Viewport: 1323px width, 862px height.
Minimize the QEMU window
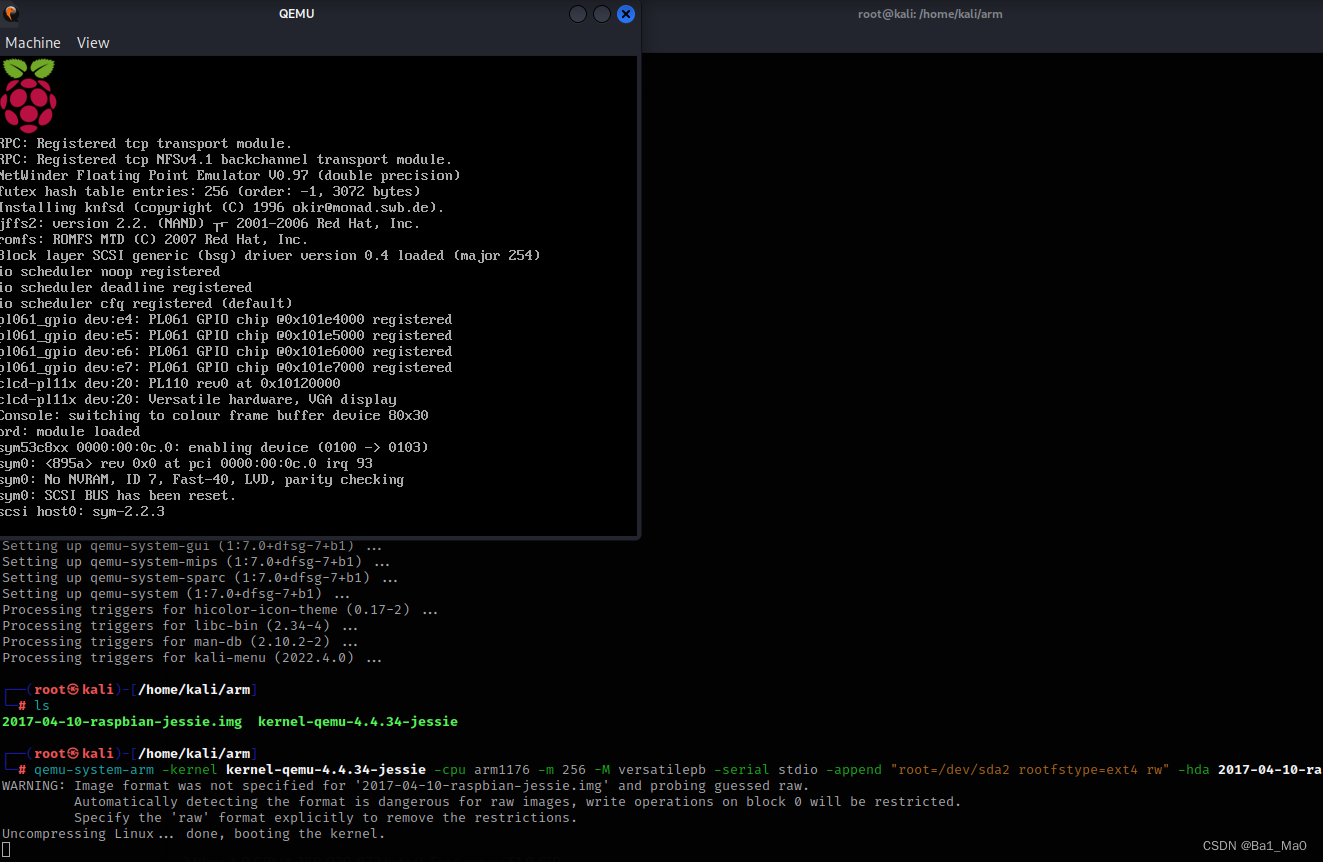[x=578, y=14]
